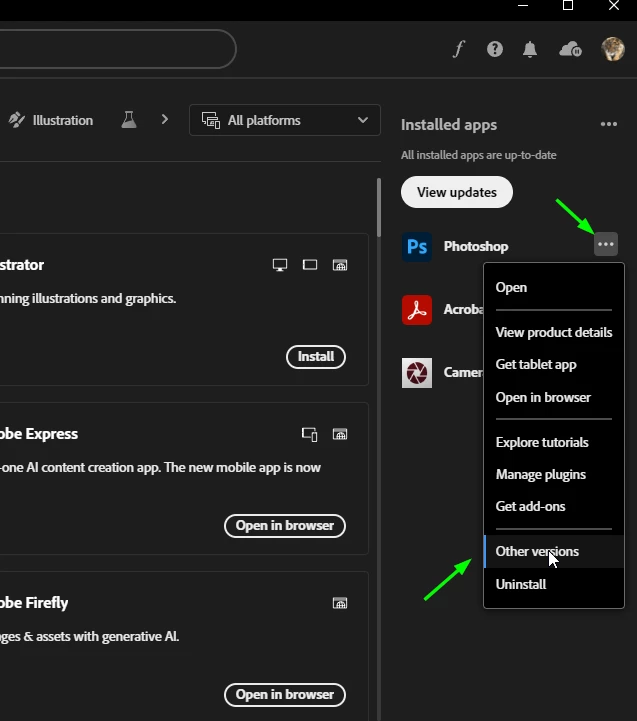The width and height of the screenshot is (637, 721).
Task: Open Adobe Firefly in browser
Action: pos(285,695)
